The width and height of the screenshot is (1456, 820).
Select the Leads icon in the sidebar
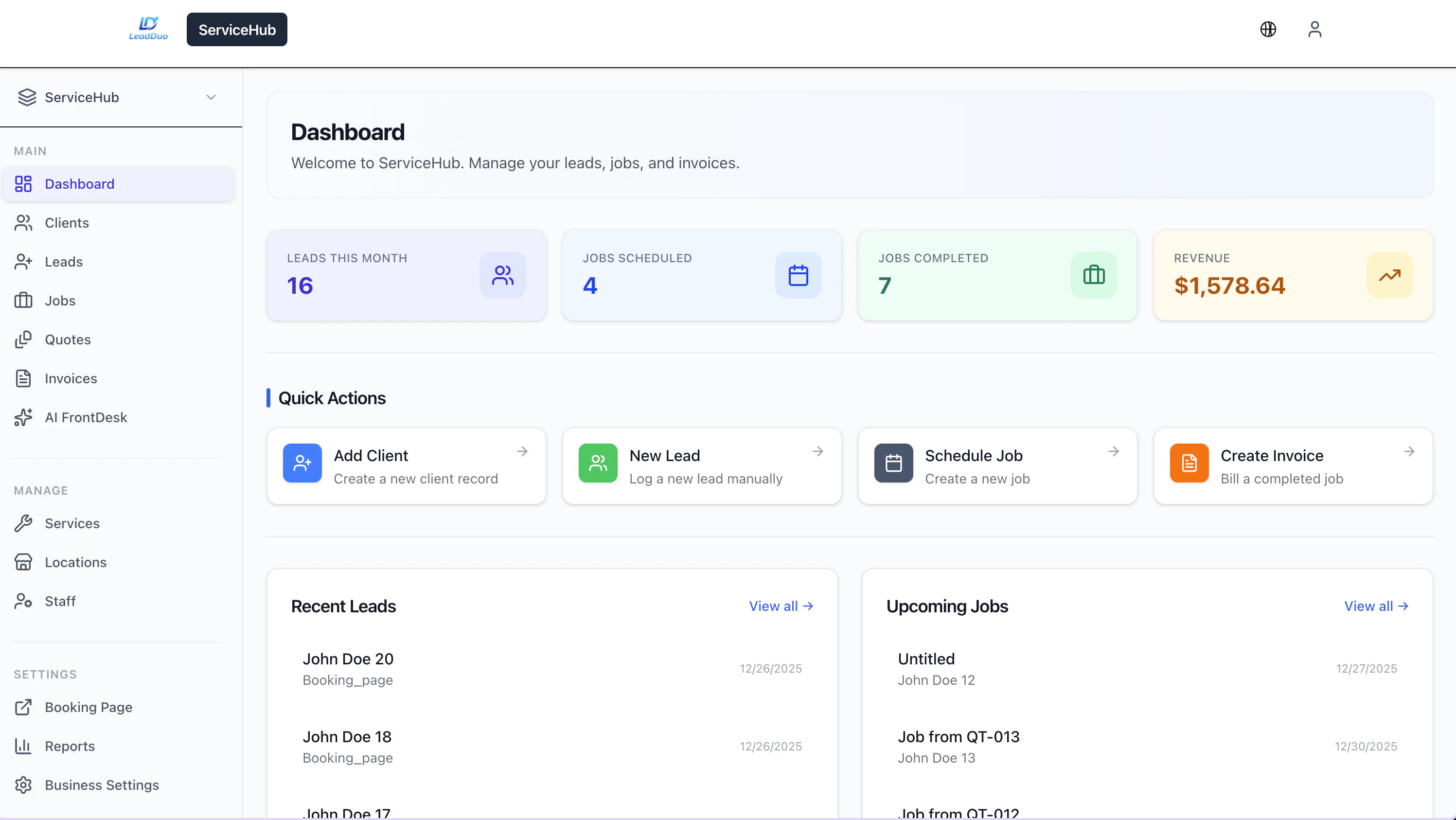(x=23, y=262)
